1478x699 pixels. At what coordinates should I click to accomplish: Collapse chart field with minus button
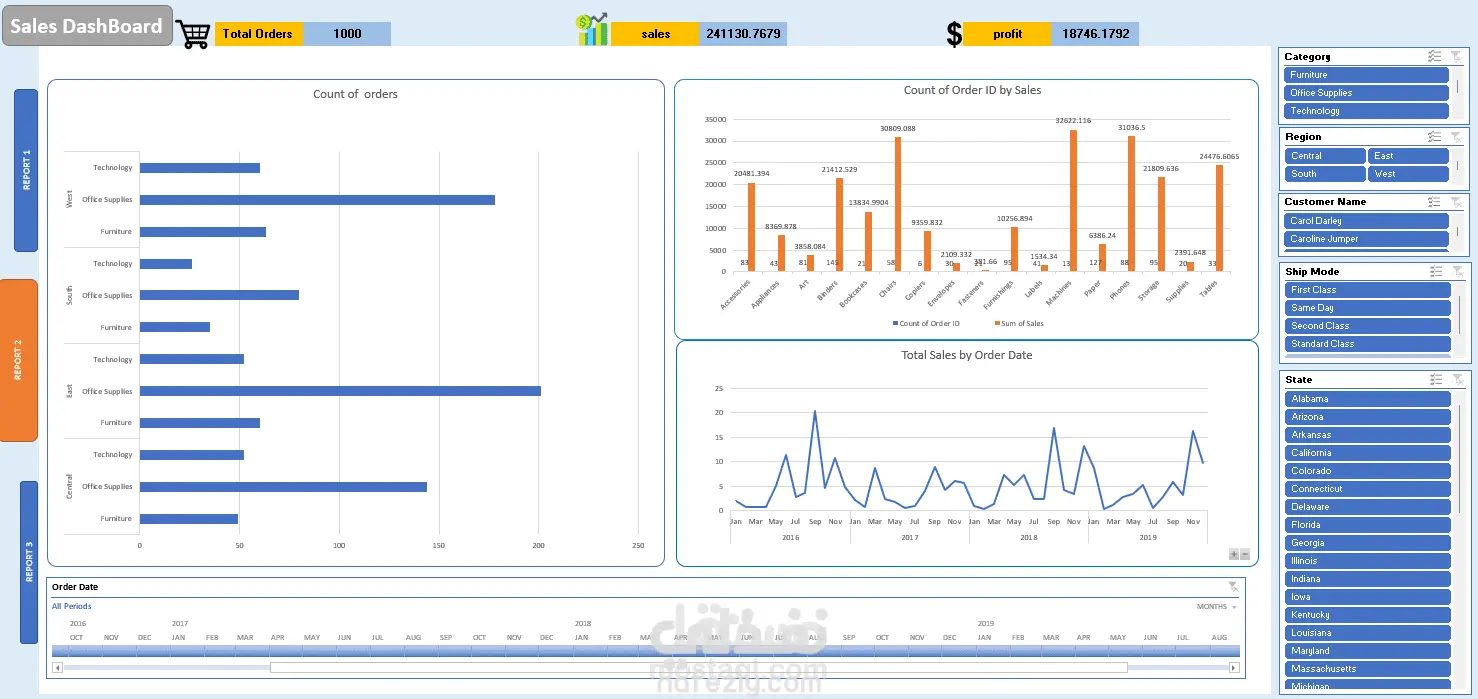point(1245,554)
